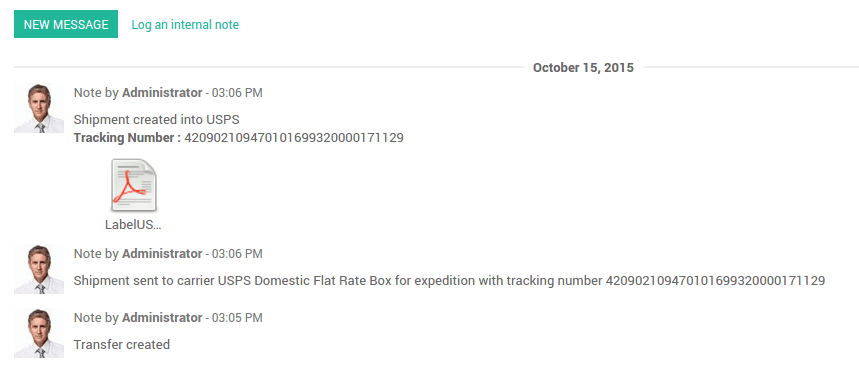Open the PDF attachment icon
The width and height of the screenshot is (859, 366).
pos(134,185)
